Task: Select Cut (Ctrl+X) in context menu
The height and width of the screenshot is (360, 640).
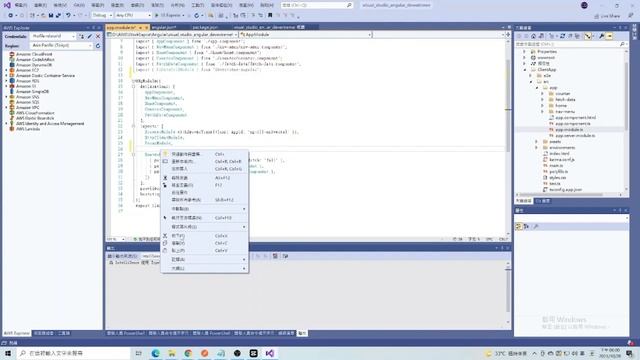Action: [205, 236]
